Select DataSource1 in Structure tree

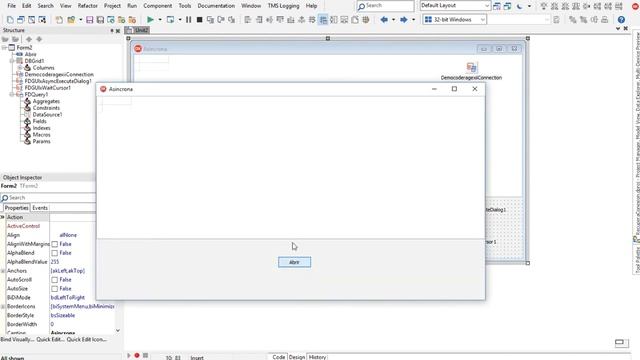coord(47,115)
